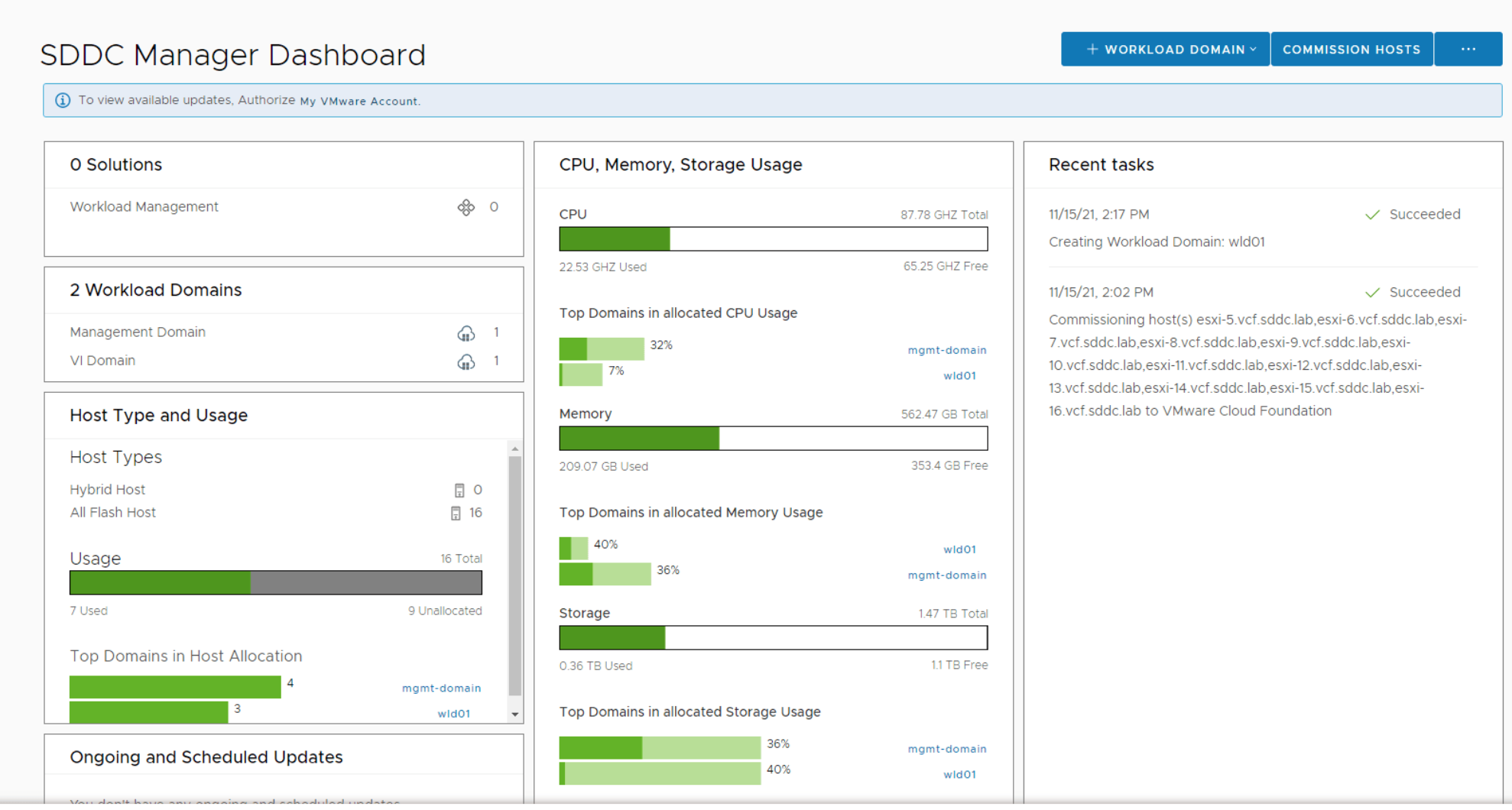
Task: Click wld01 under Top Domains in Host Allocation
Action: tap(453, 713)
